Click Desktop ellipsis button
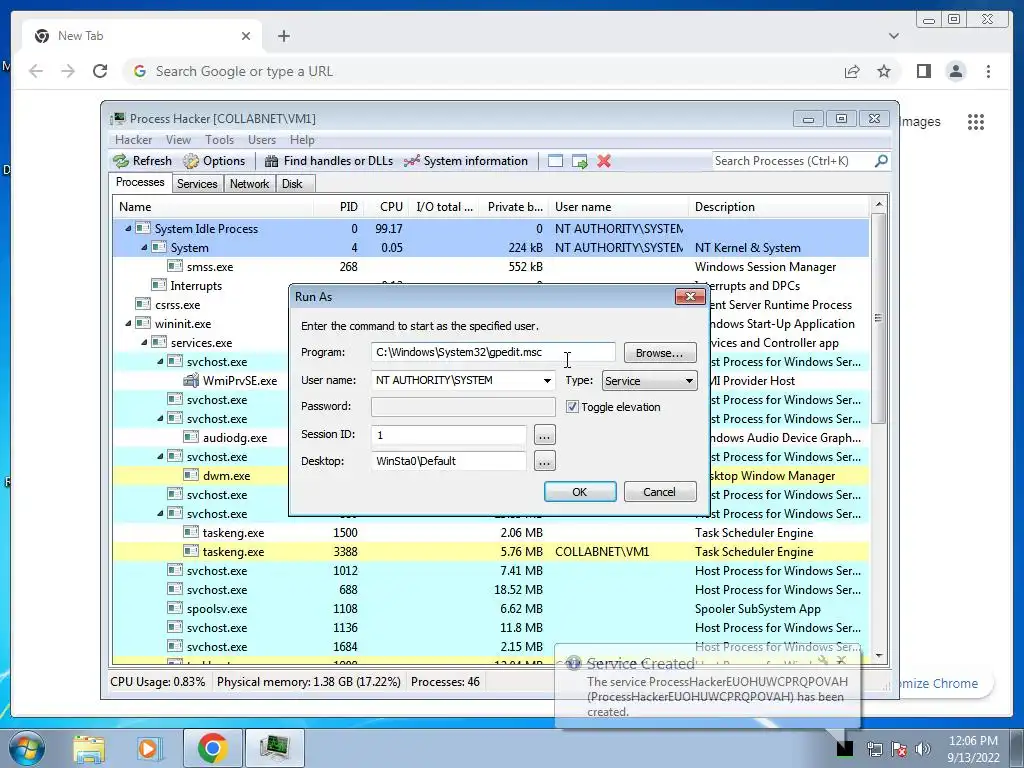This screenshot has height=768, width=1024. (x=545, y=461)
